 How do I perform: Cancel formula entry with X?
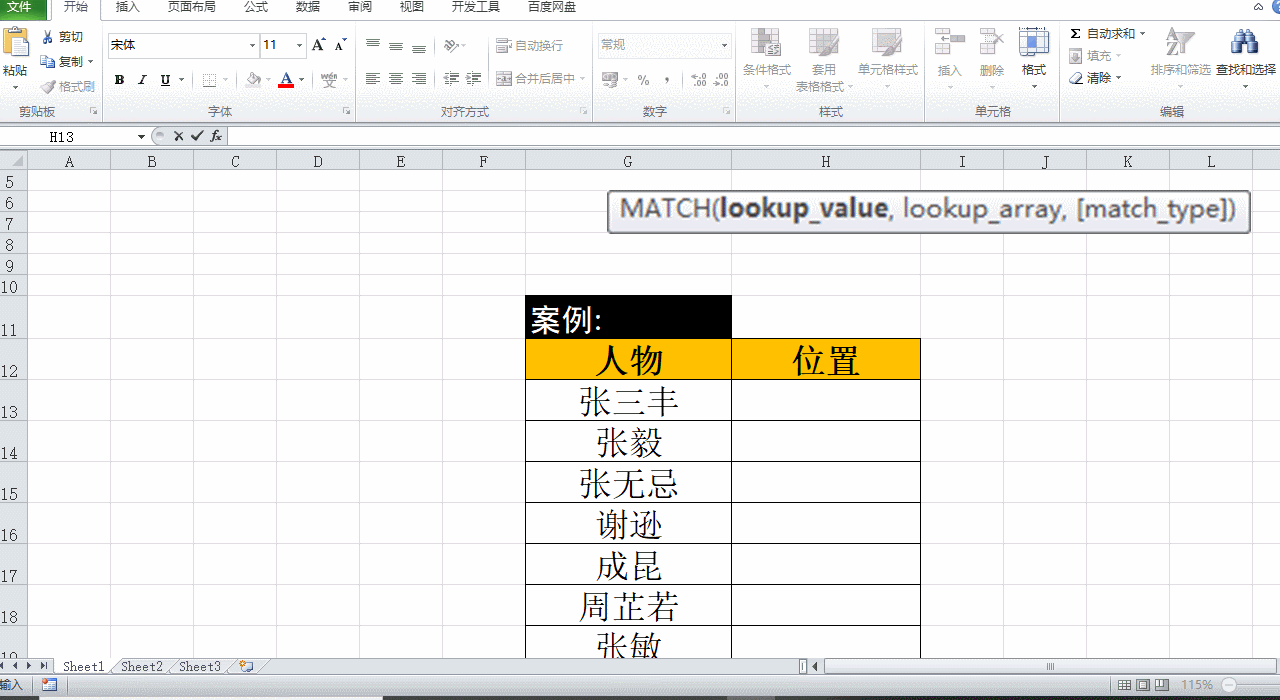tap(178, 136)
